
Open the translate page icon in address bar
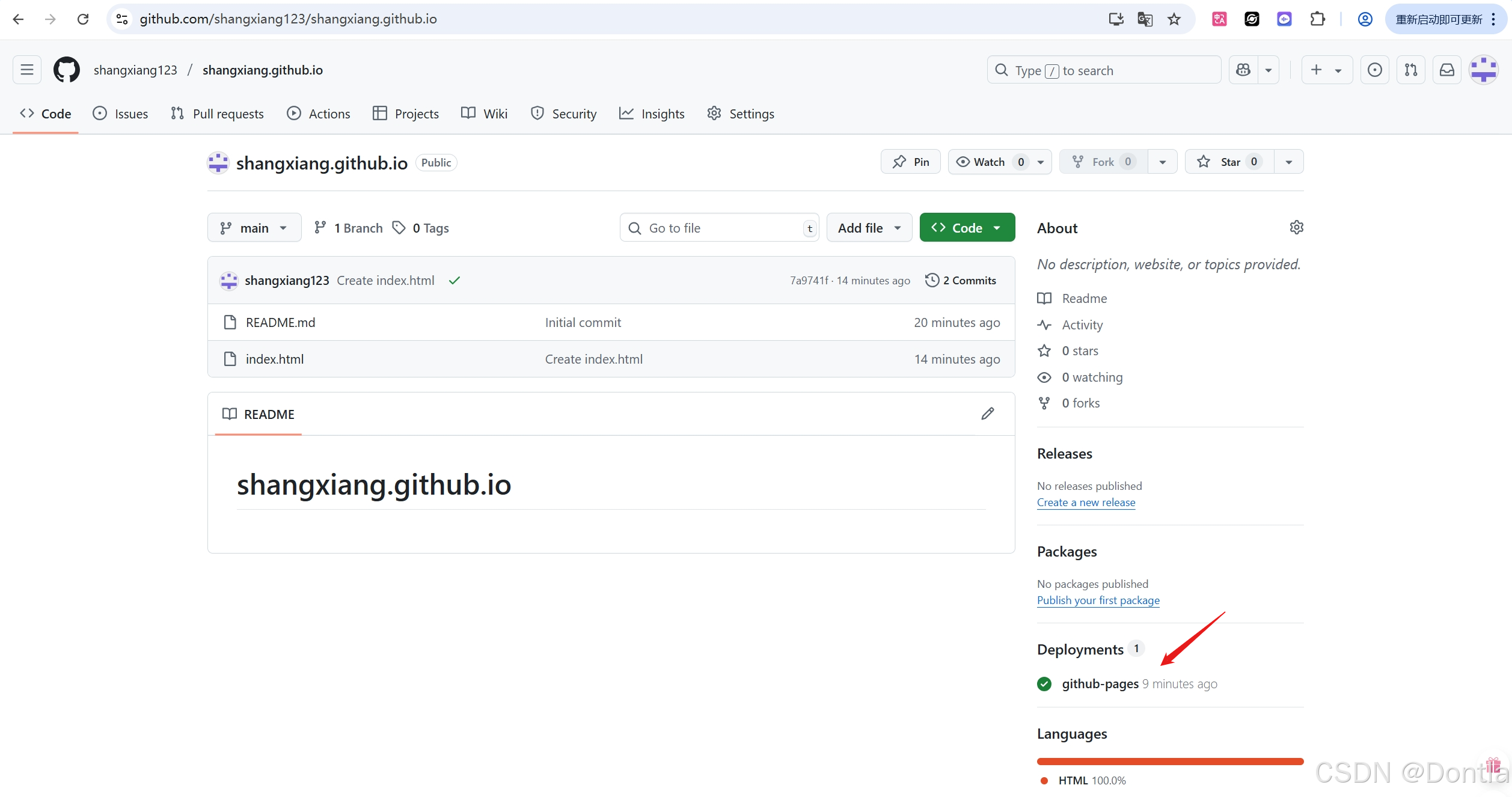coord(1145,19)
